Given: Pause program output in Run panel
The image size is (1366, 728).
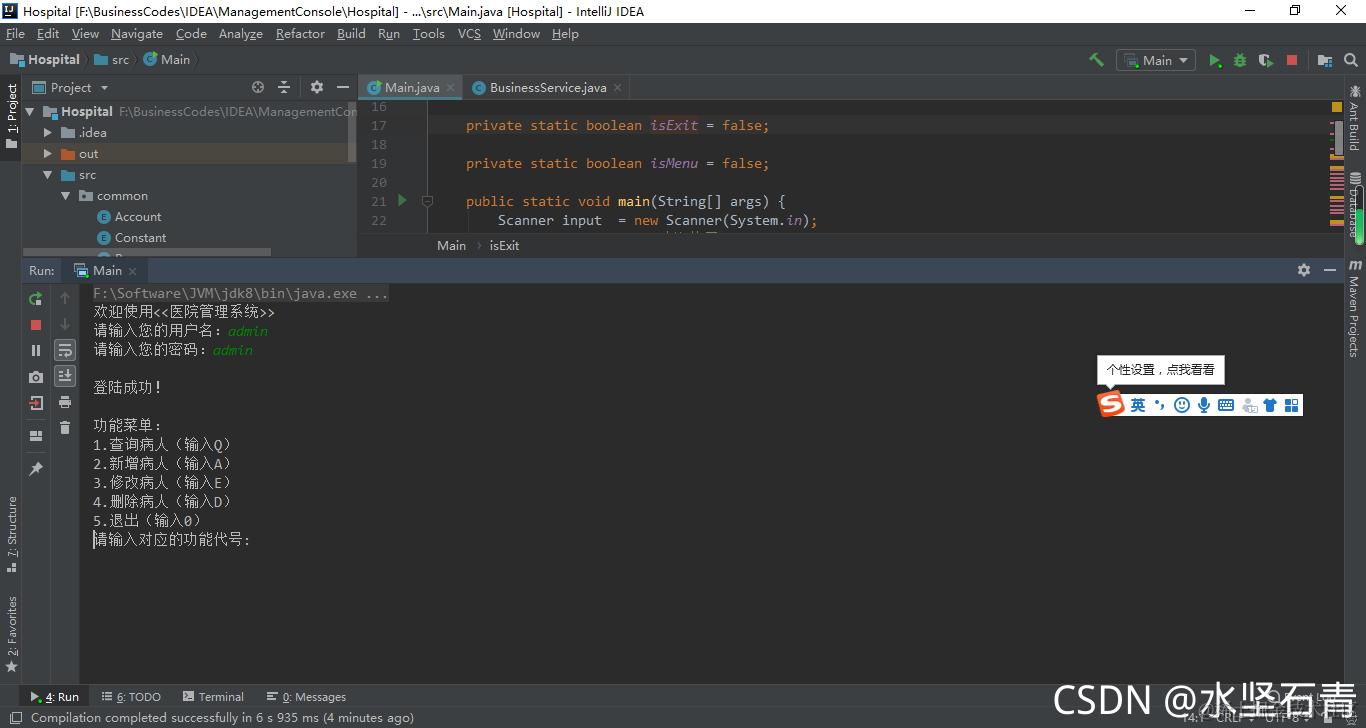Looking at the screenshot, I should 36,350.
